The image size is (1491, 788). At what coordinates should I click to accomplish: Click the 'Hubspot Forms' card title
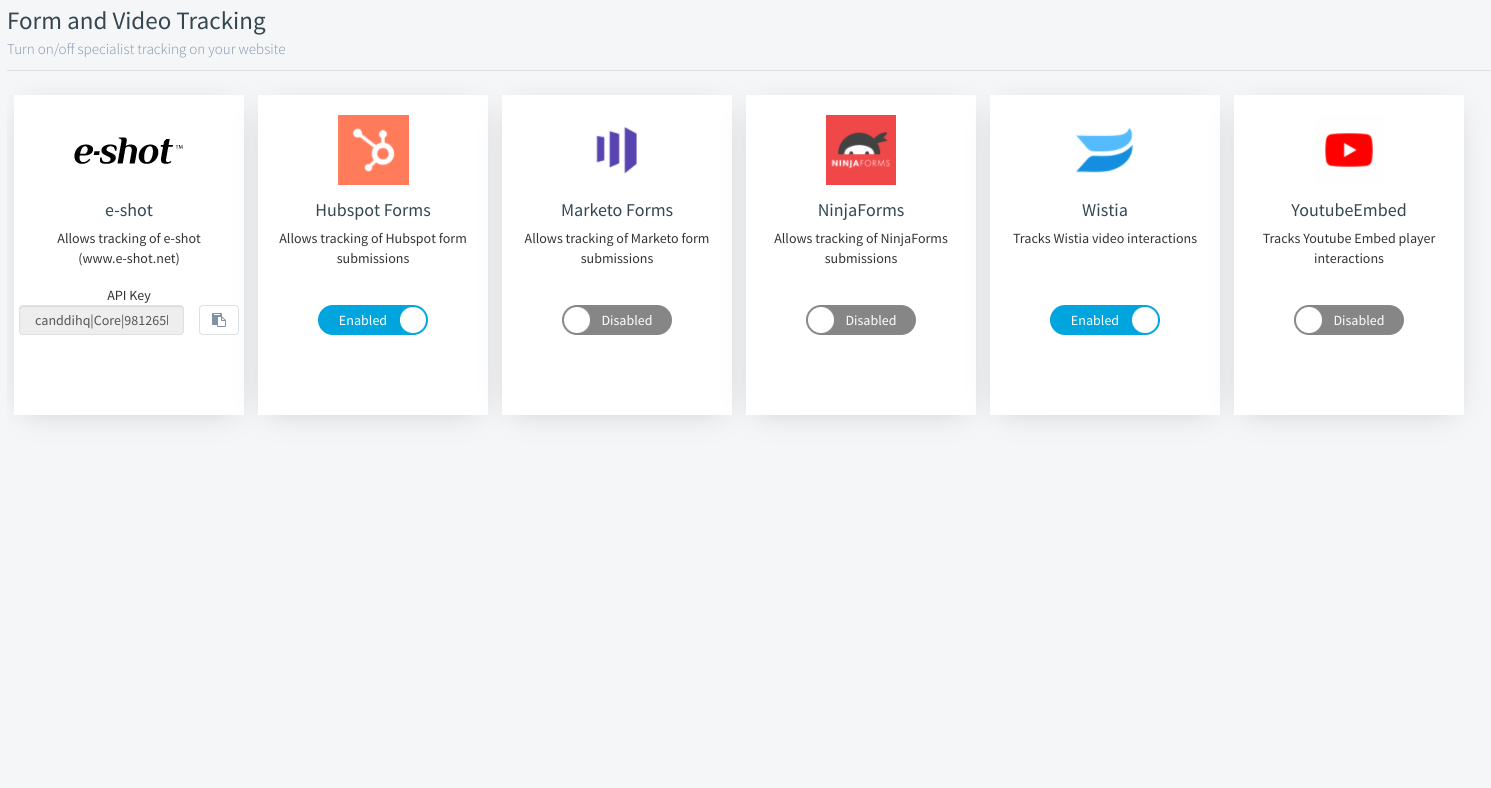tap(373, 210)
